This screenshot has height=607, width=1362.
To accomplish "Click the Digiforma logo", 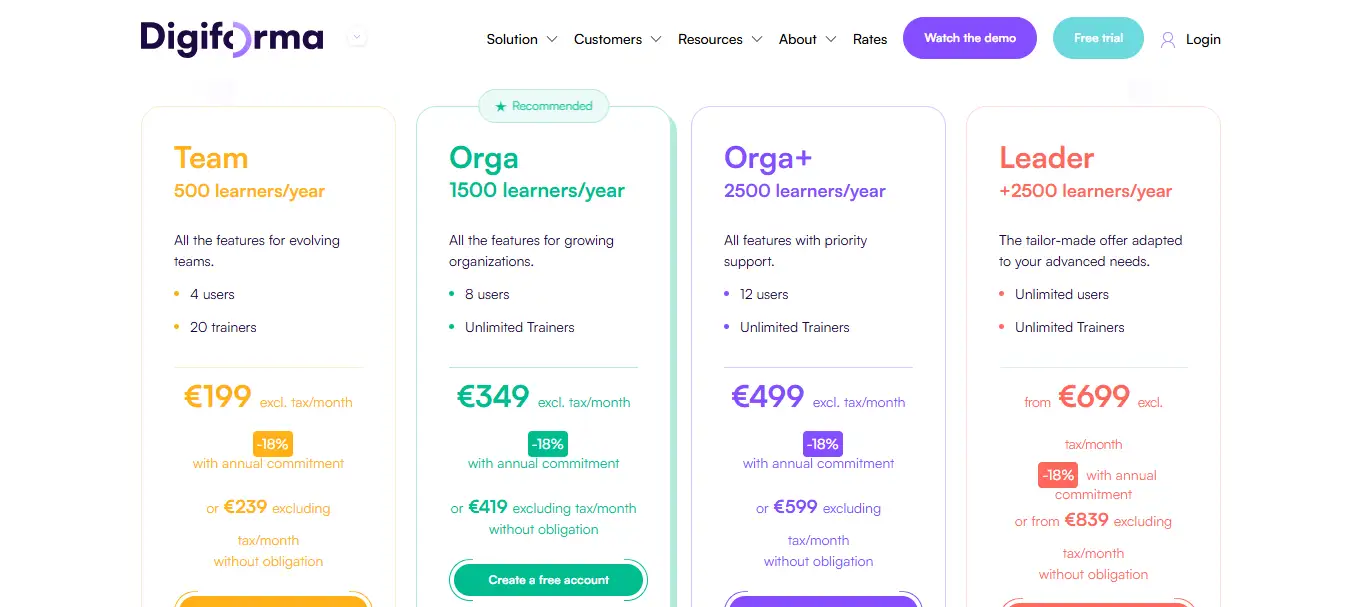I will pos(232,38).
